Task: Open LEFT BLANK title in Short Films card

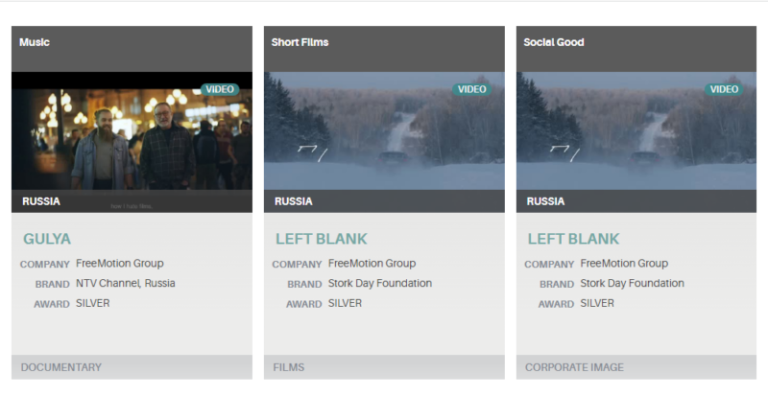Action: pos(321,239)
